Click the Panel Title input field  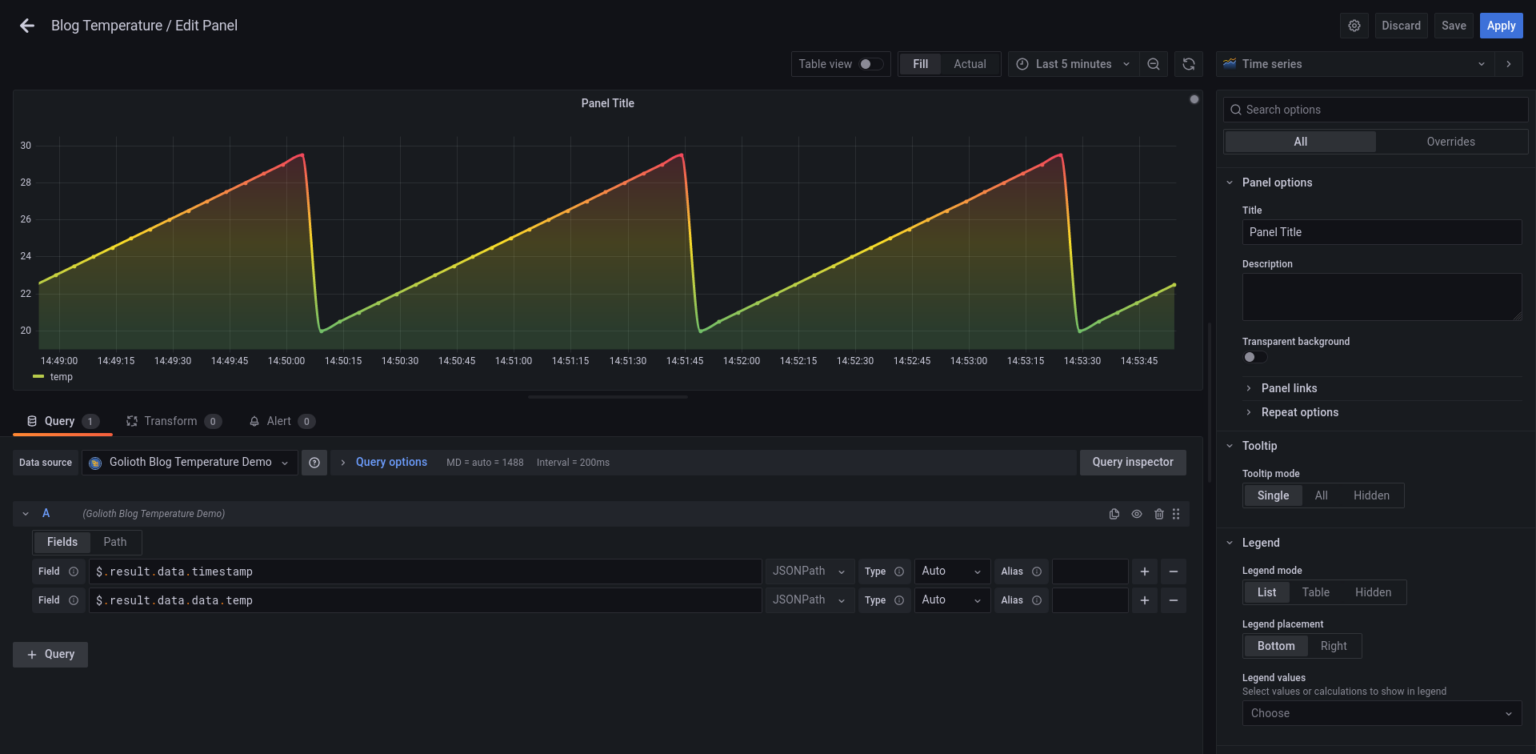(x=1381, y=231)
